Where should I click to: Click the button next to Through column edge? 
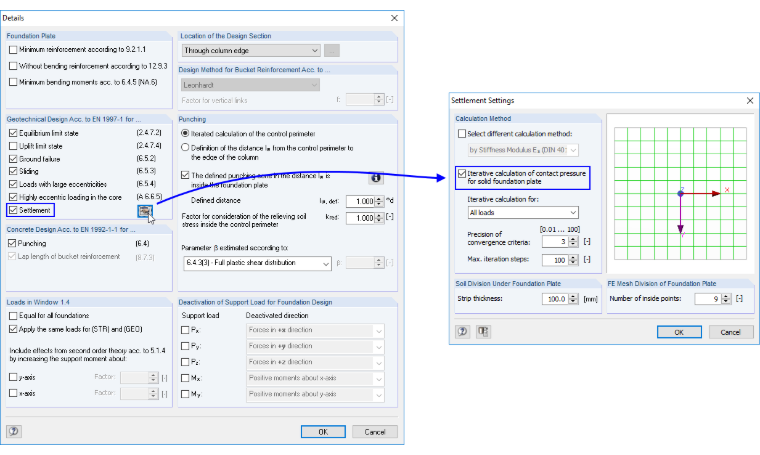(332, 50)
